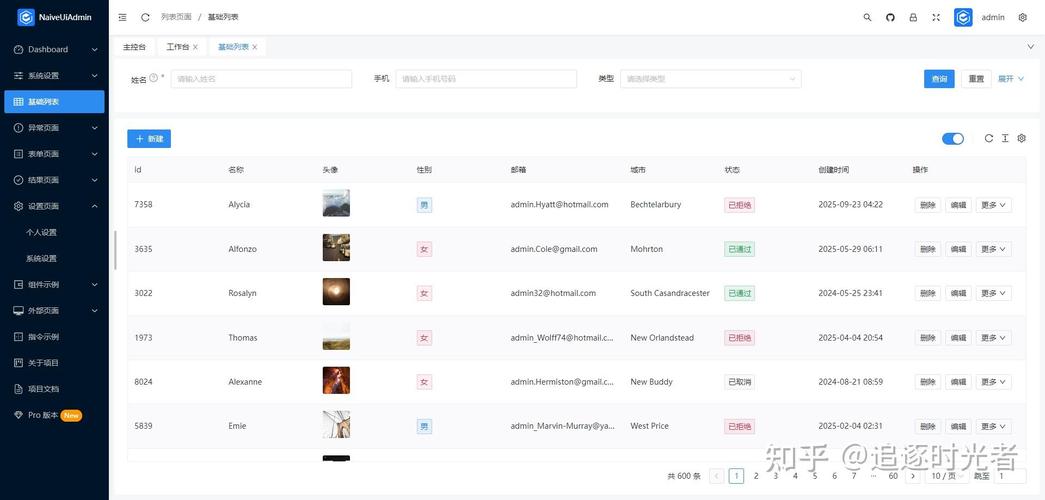Image resolution: width=1045 pixels, height=500 pixels.
Task: Toggle the table stripe switch
Action: click(x=953, y=139)
